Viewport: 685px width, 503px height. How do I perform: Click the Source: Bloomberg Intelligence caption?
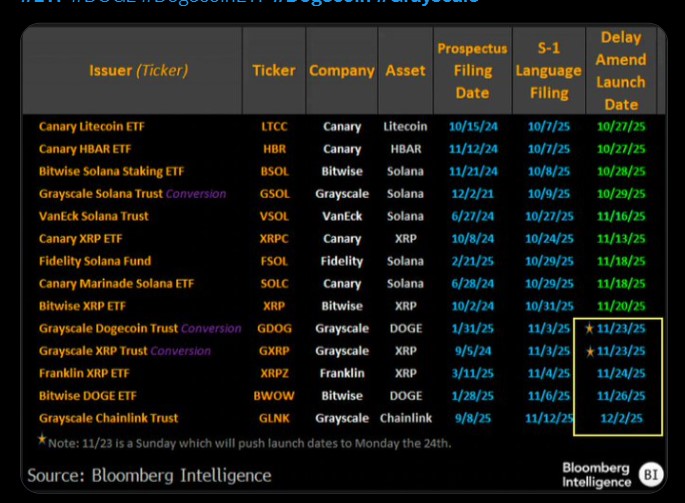pyautogui.click(x=149, y=474)
